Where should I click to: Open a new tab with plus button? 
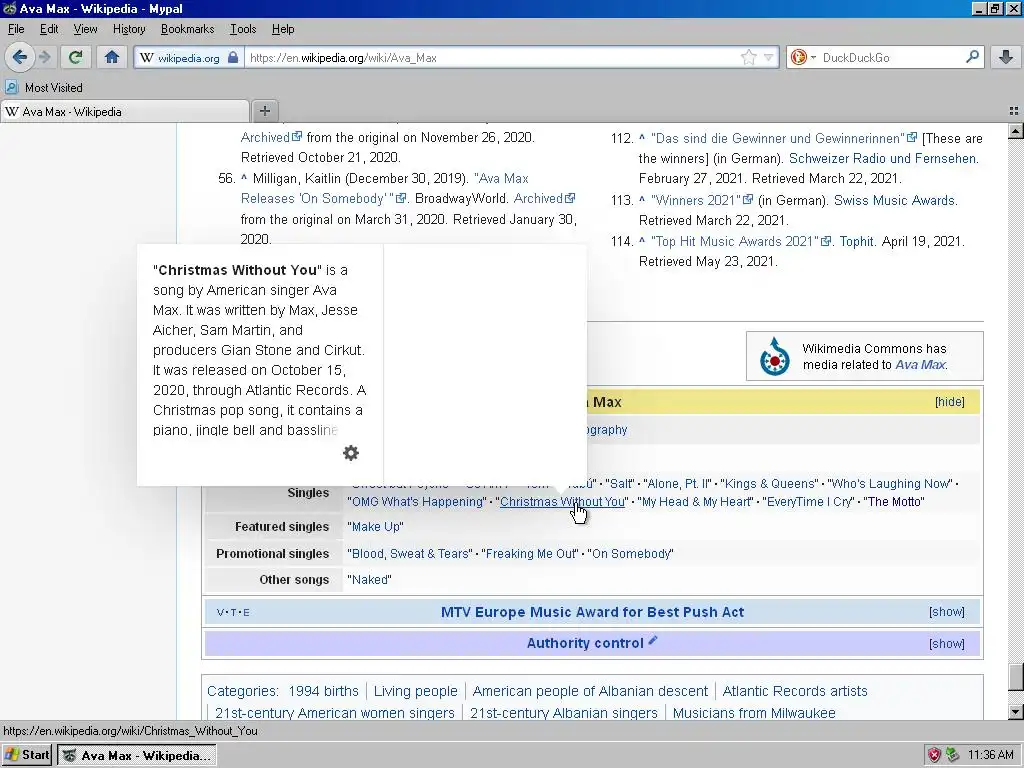(264, 111)
